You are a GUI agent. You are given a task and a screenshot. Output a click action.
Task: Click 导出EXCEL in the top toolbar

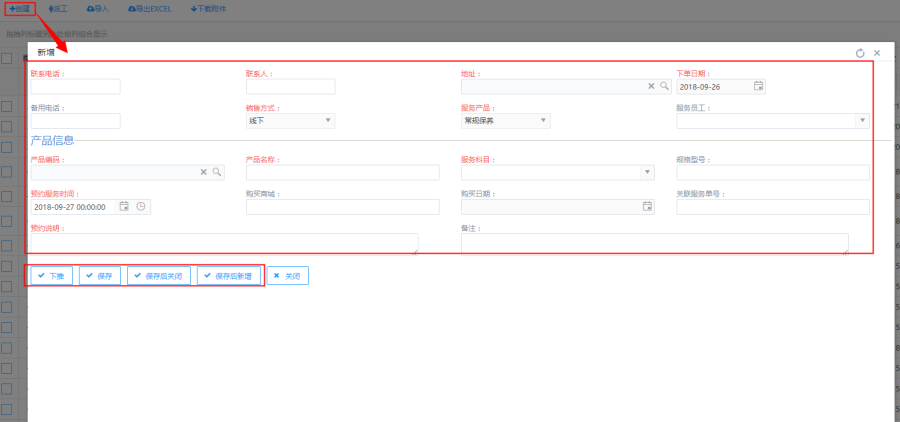pos(150,8)
